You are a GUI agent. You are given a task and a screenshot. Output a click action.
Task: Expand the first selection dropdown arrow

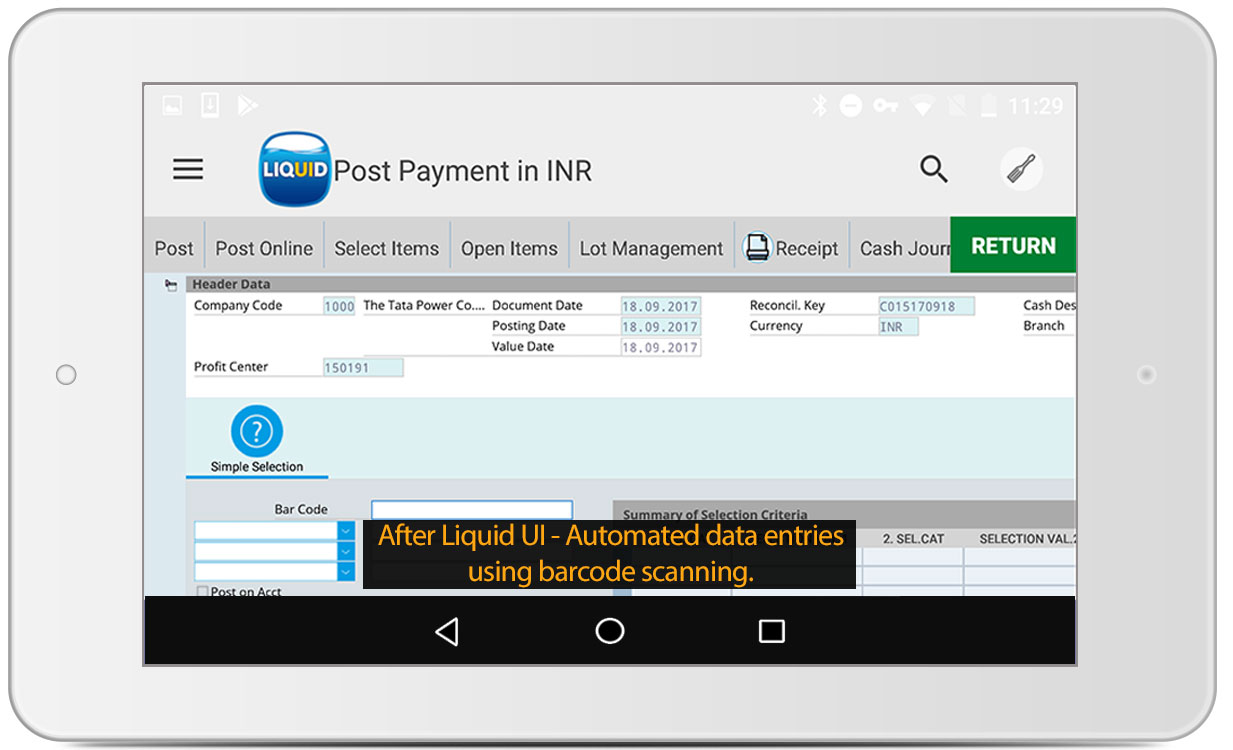tap(346, 530)
